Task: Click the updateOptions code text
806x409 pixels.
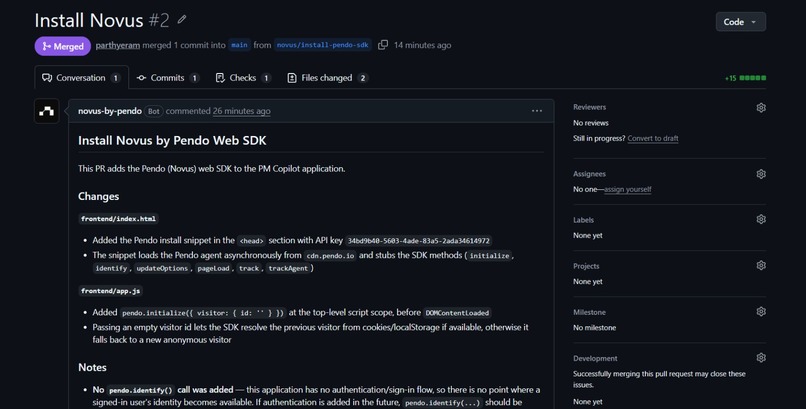Action: [162, 268]
